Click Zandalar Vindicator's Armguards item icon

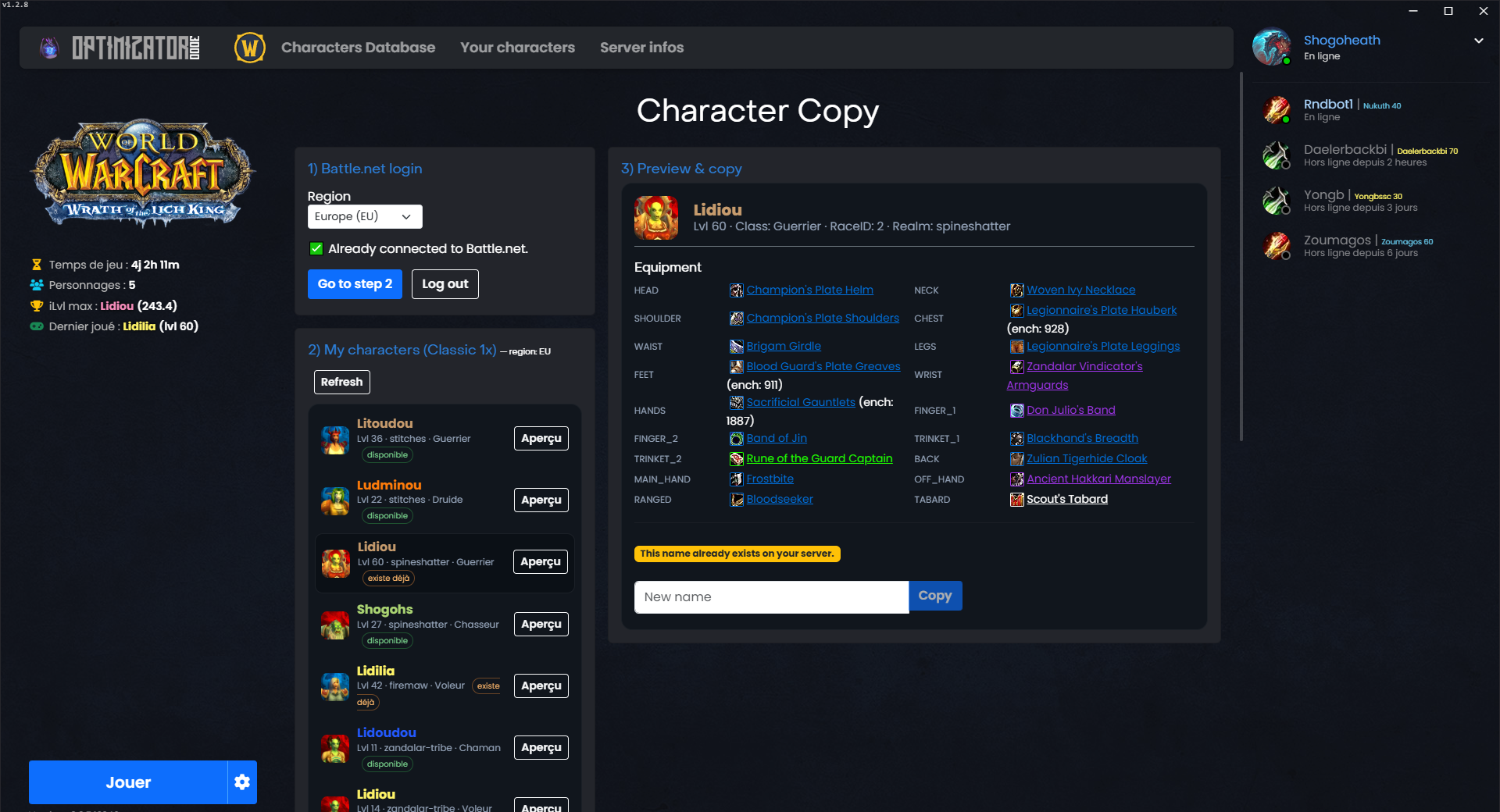tap(1016, 367)
